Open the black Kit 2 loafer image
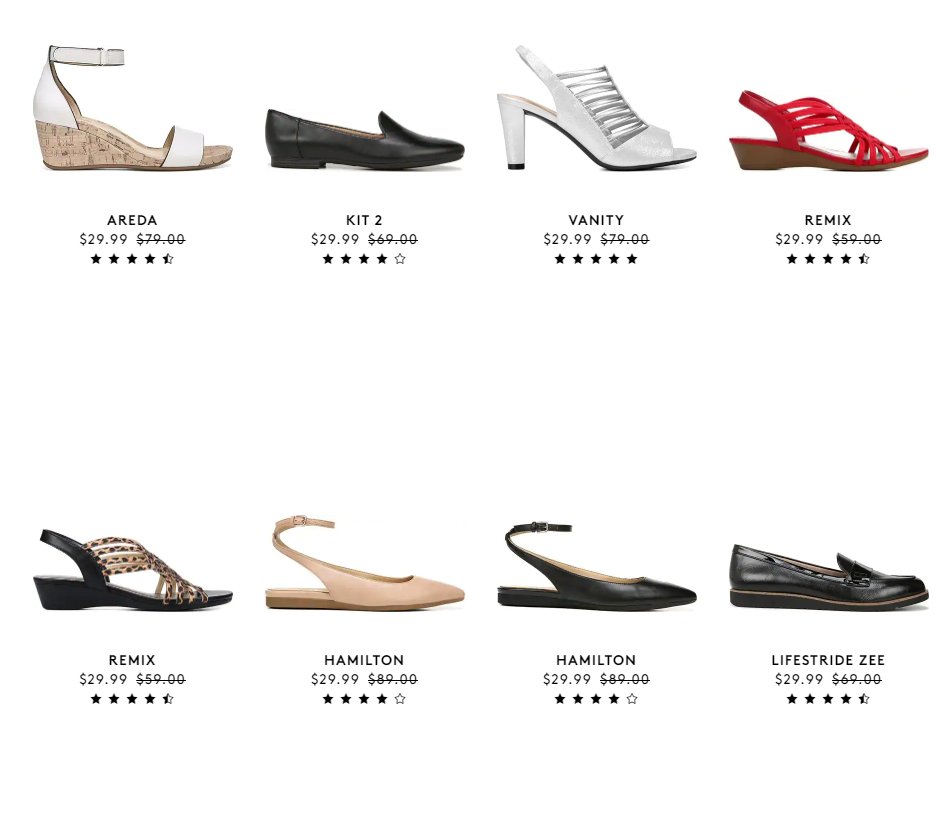This screenshot has width=946, height=838. tap(364, 139)
